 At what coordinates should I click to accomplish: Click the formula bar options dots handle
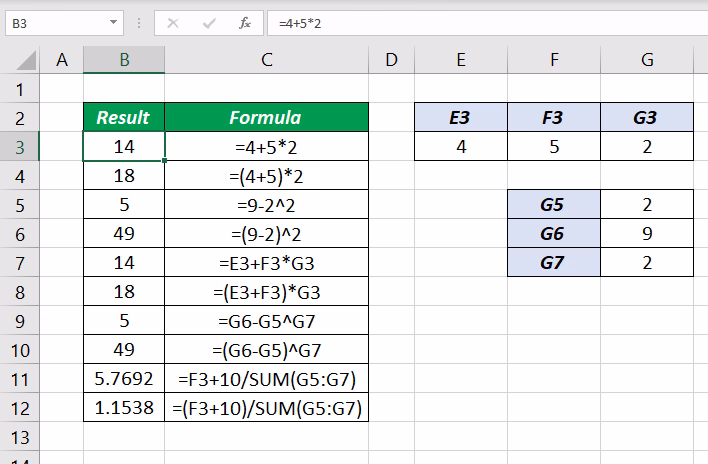click(x=139, y=23)
